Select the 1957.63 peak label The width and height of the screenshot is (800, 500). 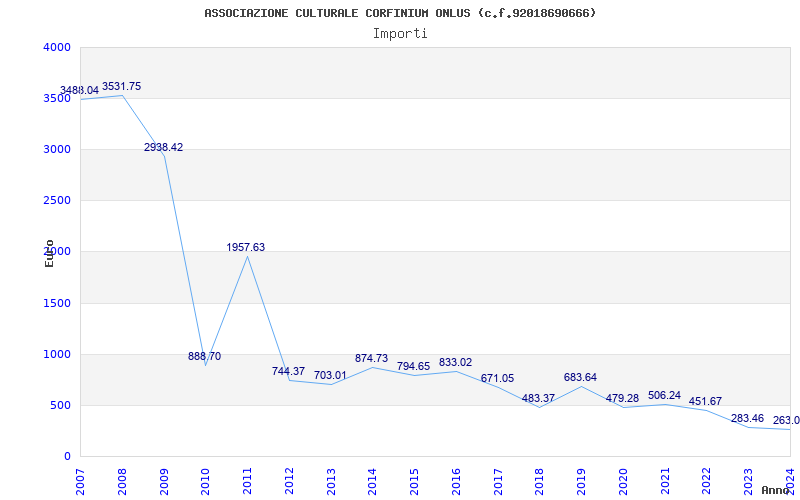tap(246, 248)
